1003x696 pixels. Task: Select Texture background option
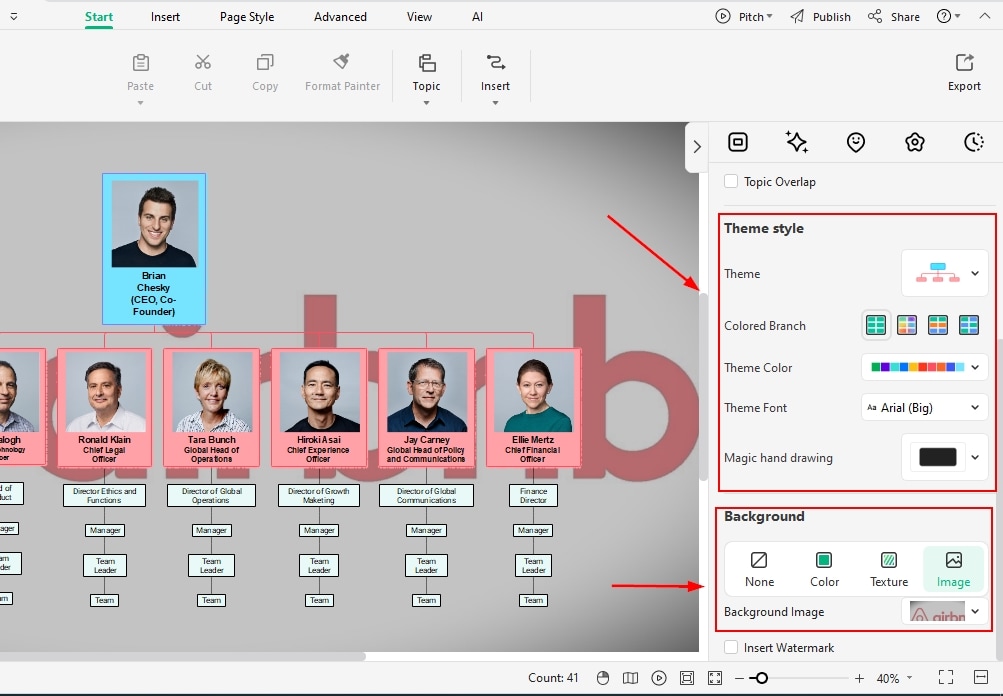click(888, 569)
